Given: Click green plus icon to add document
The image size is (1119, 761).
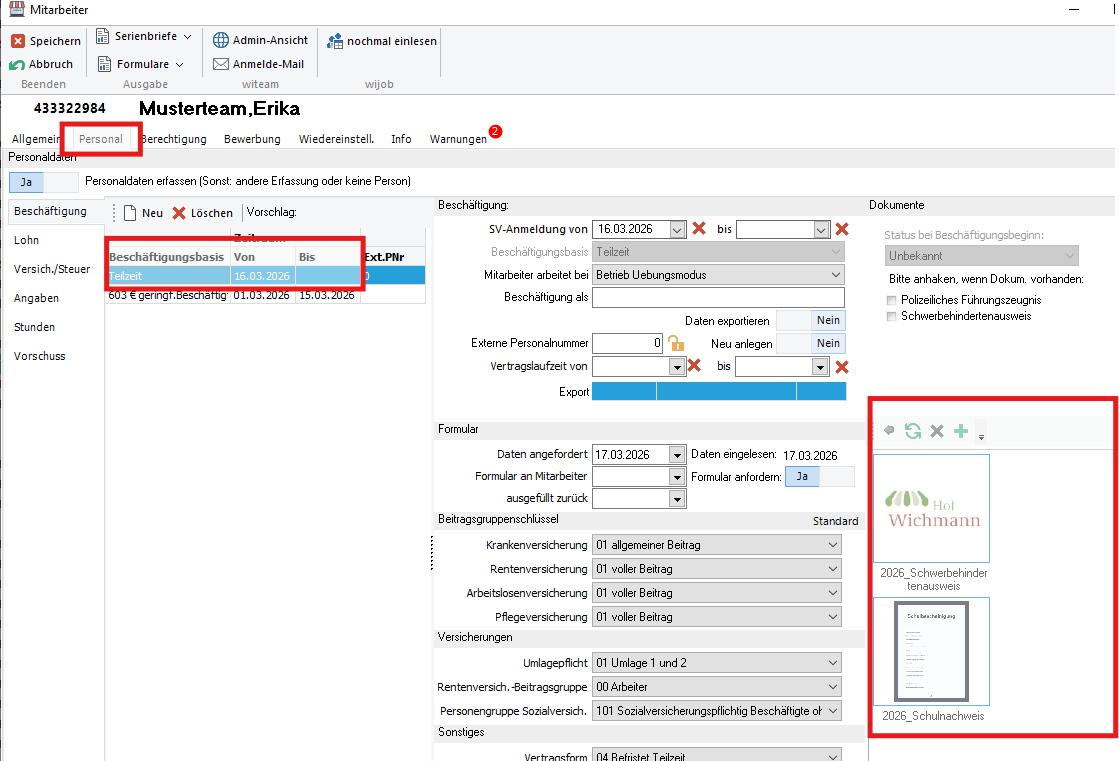Looking at the screenshot, I should coord(961,431).
